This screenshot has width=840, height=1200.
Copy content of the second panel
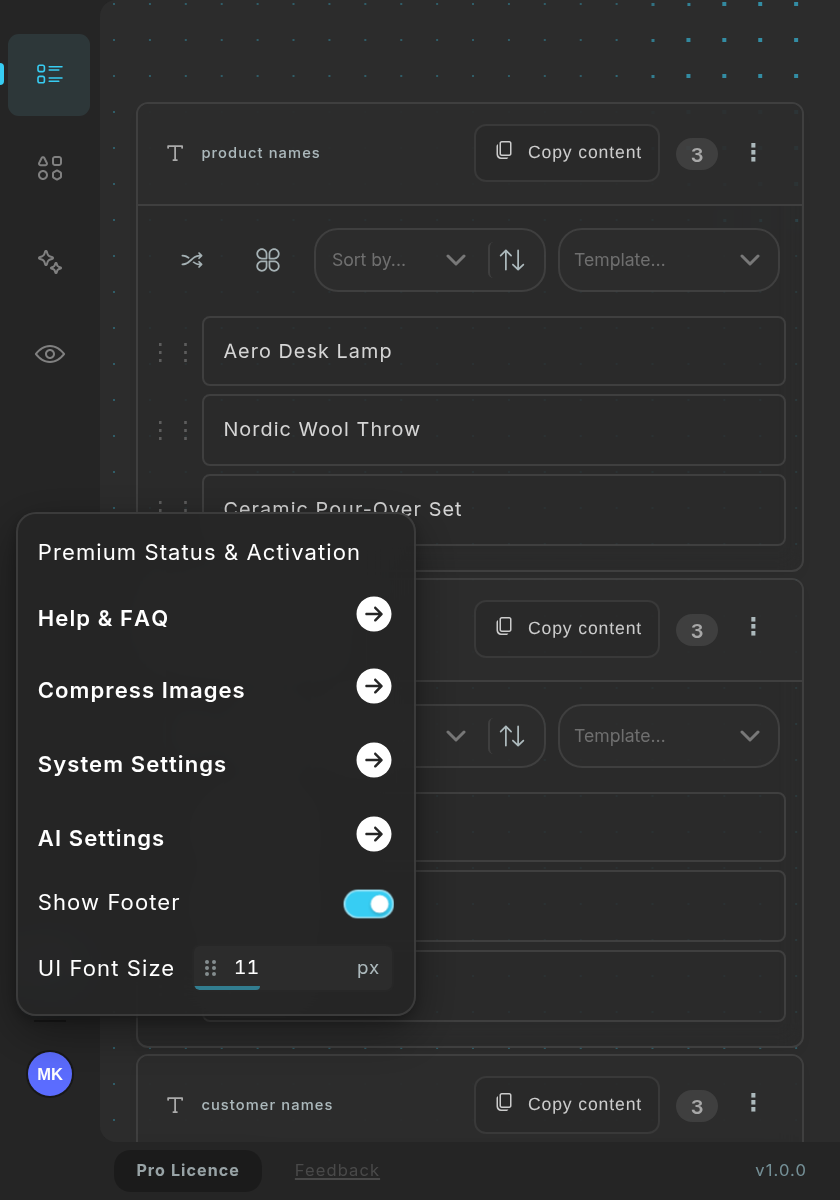(x=567, y=629)
